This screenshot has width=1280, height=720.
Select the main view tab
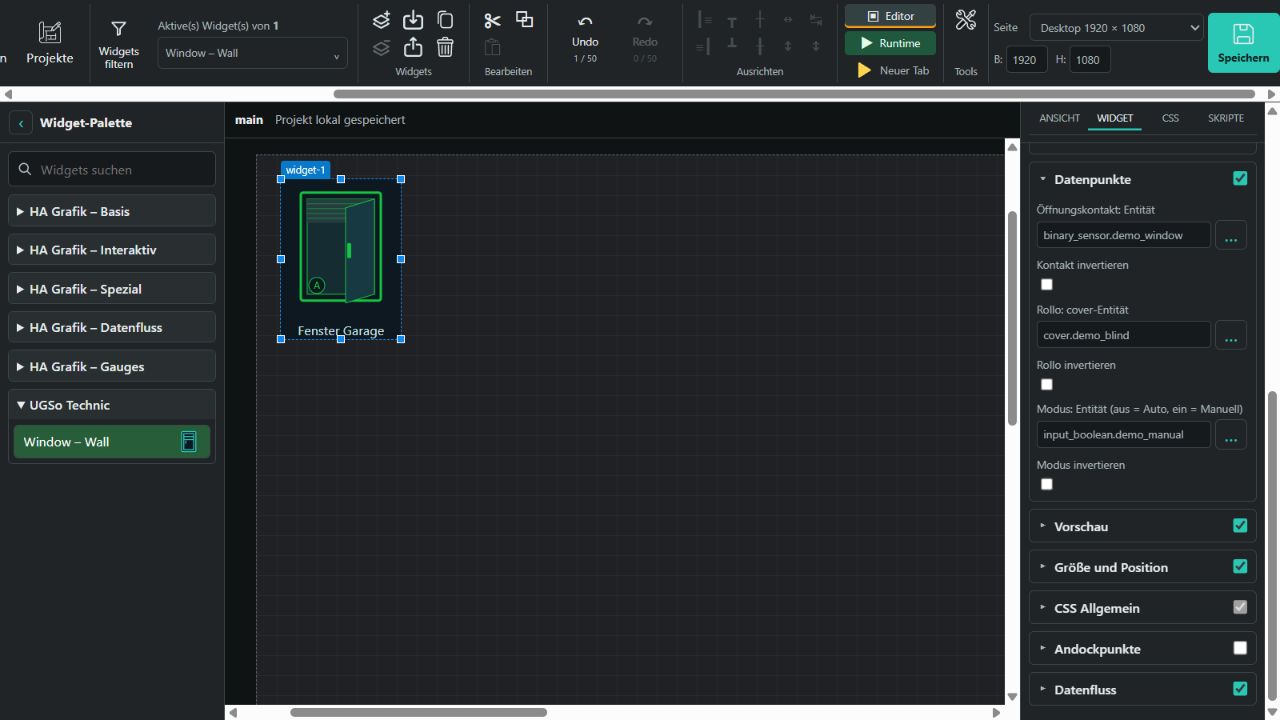(249, 120)
